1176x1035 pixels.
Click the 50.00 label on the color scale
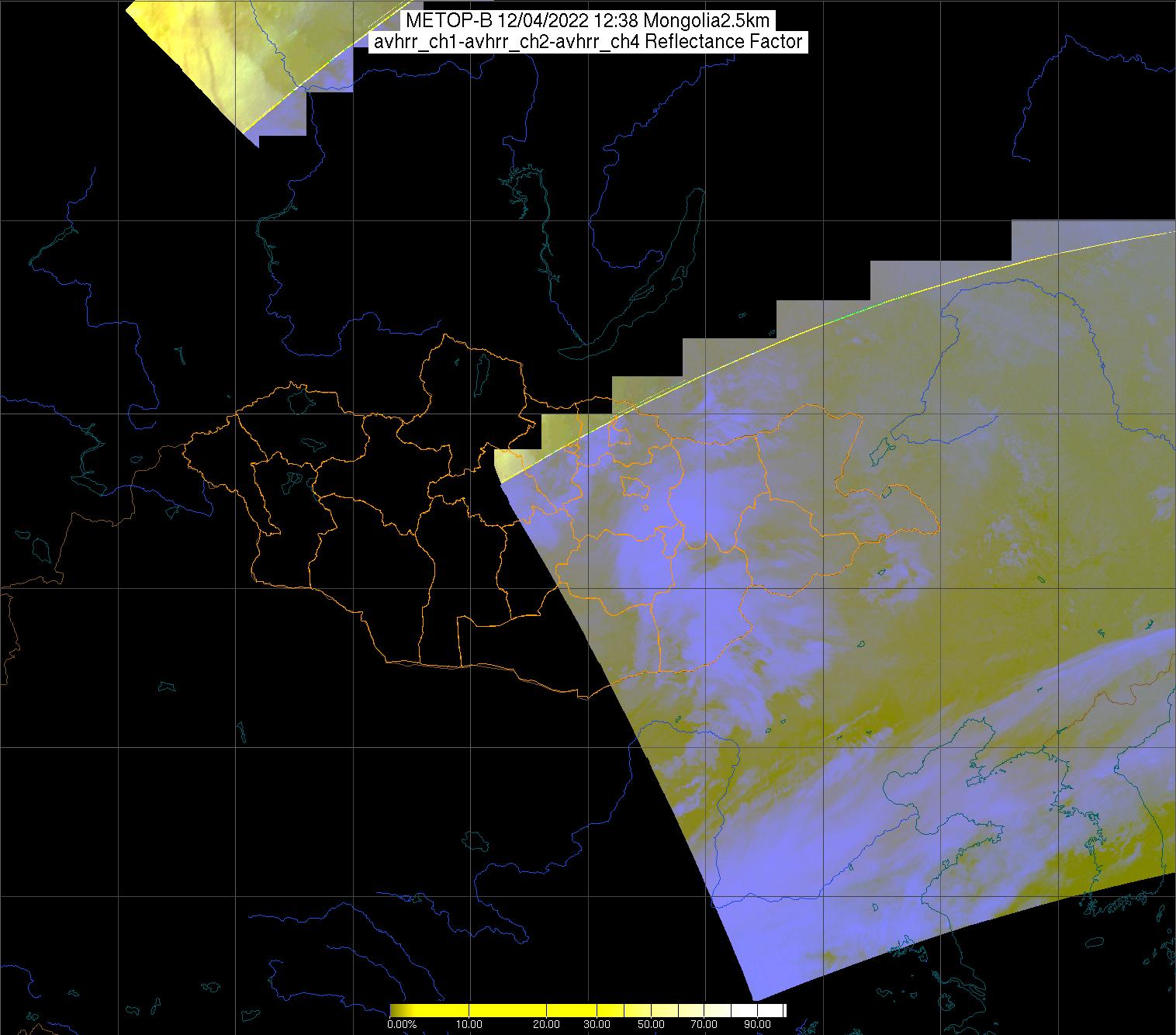click(x=652, y=1025)
